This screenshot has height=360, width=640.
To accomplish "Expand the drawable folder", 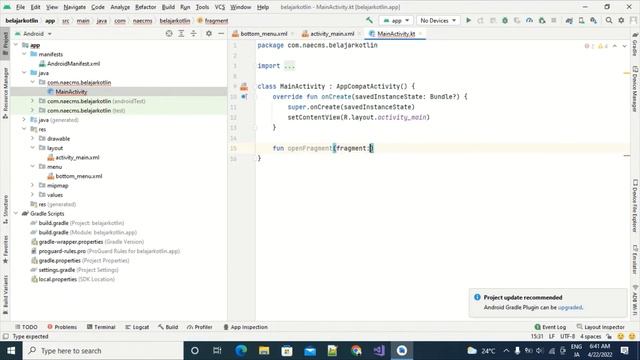I will click(32, 138).
